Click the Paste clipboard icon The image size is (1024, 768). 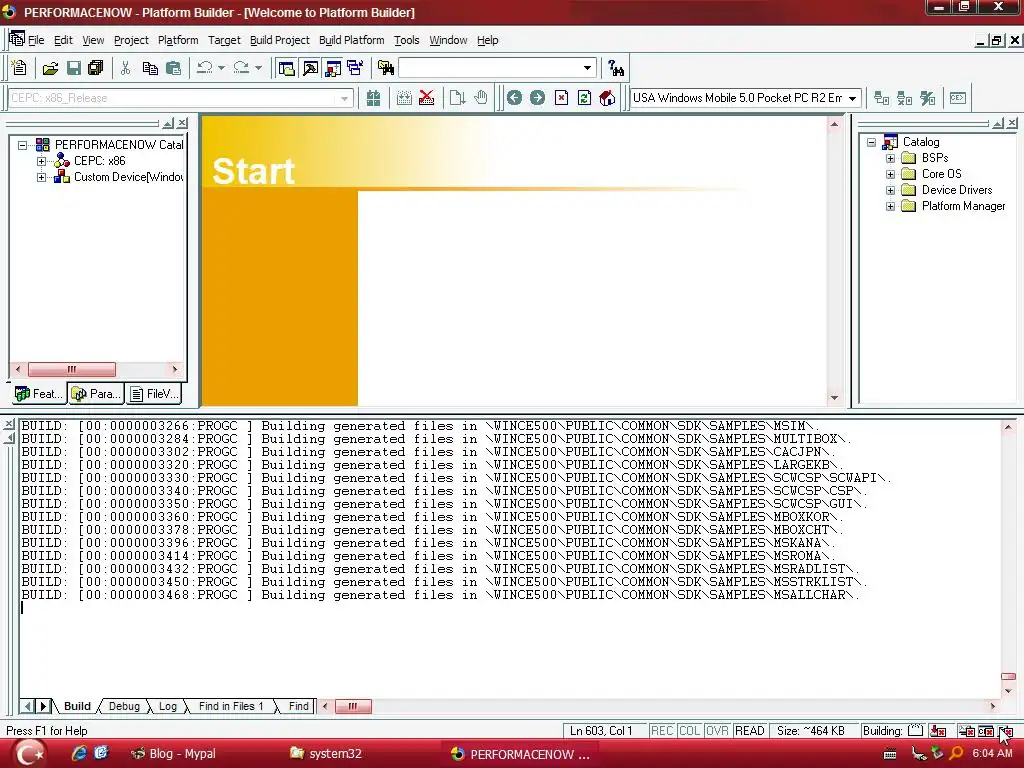point(173,68)
